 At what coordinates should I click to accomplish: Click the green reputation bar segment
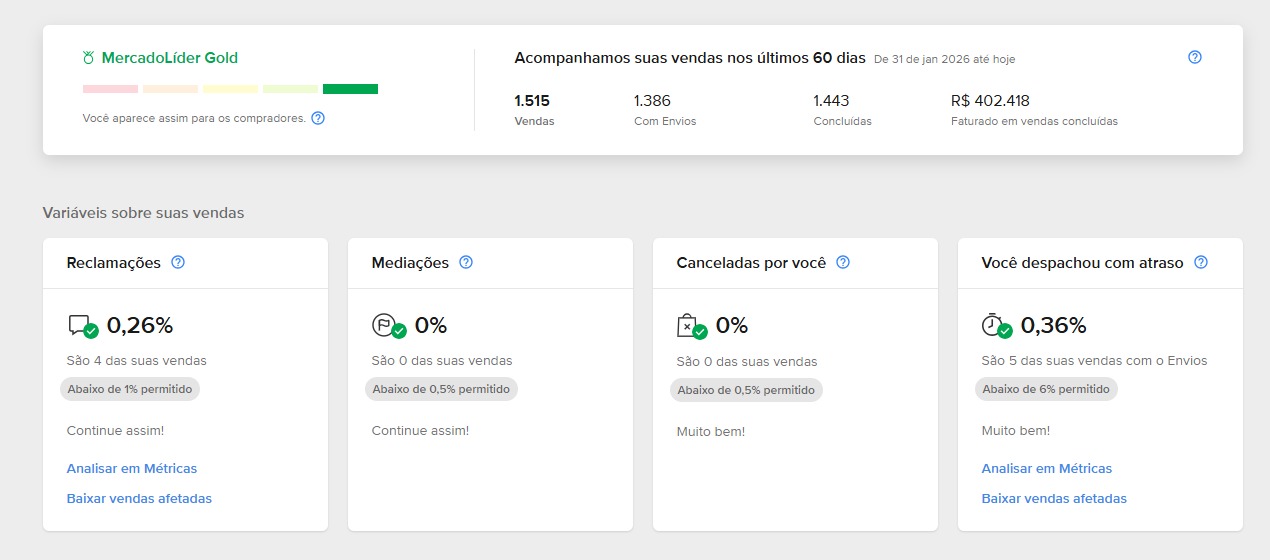(x=350, y=89)
